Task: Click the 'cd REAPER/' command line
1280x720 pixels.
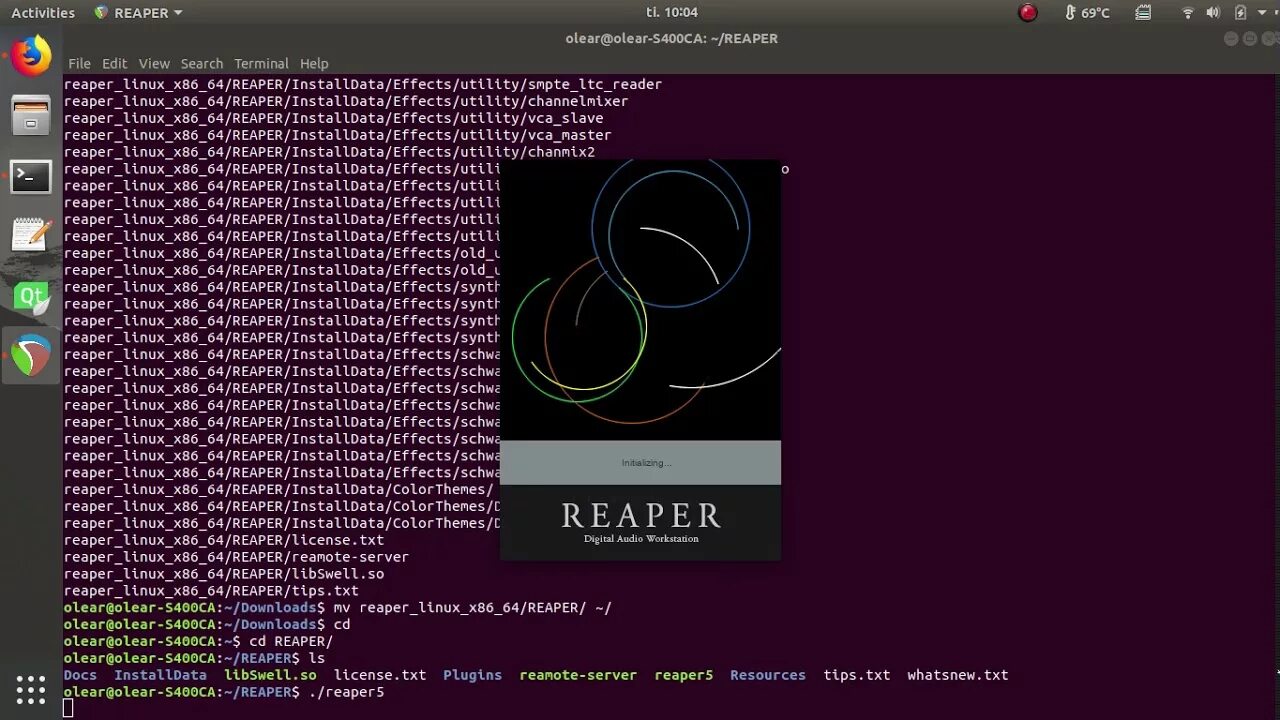Action: click(x=291, y=641)
